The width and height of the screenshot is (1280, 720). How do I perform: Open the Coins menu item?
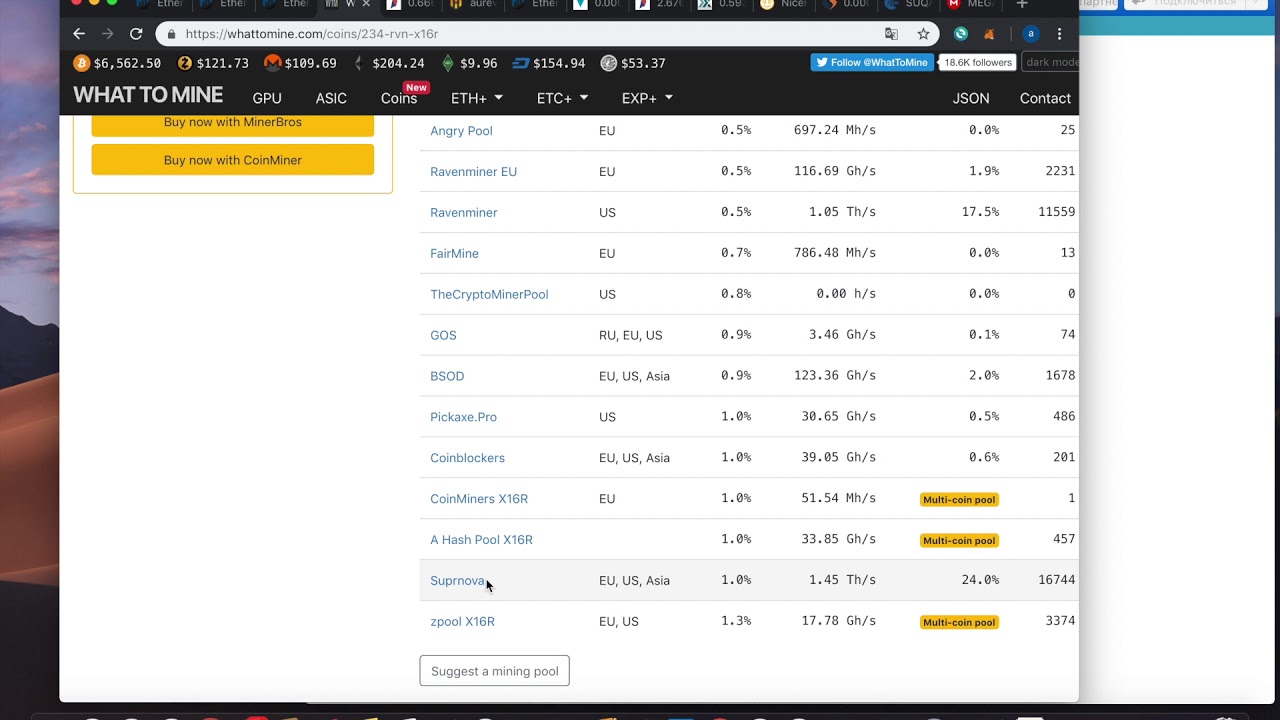(399, 98)
